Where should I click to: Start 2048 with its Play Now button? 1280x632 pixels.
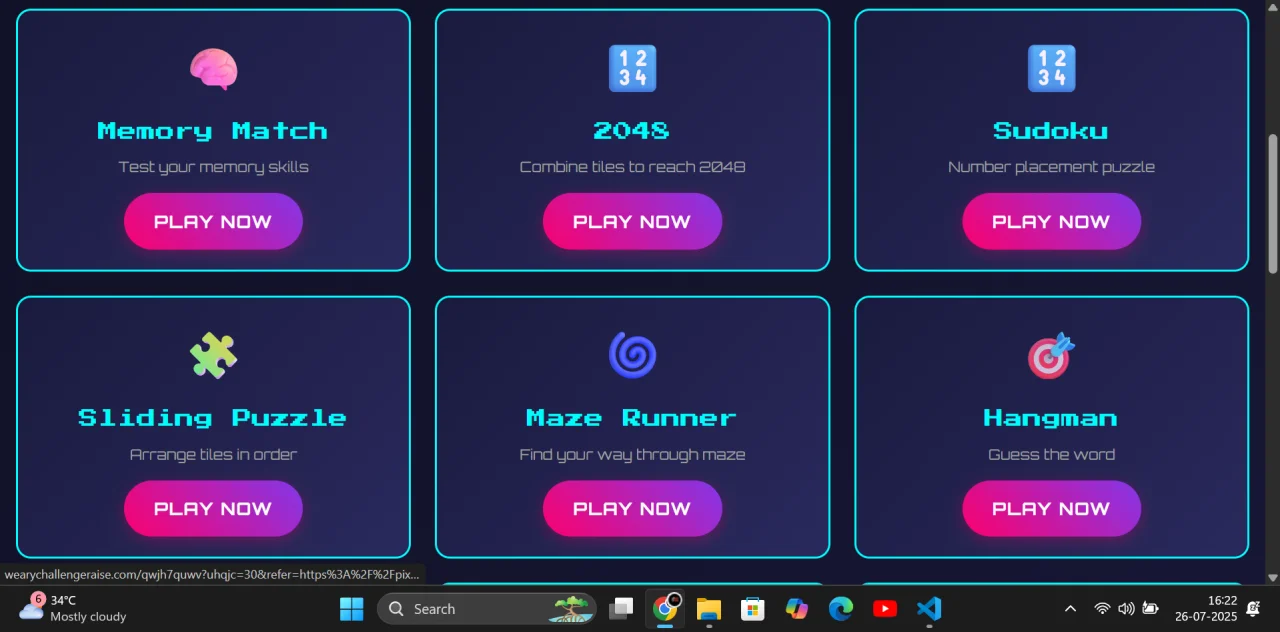coord(632,221)
